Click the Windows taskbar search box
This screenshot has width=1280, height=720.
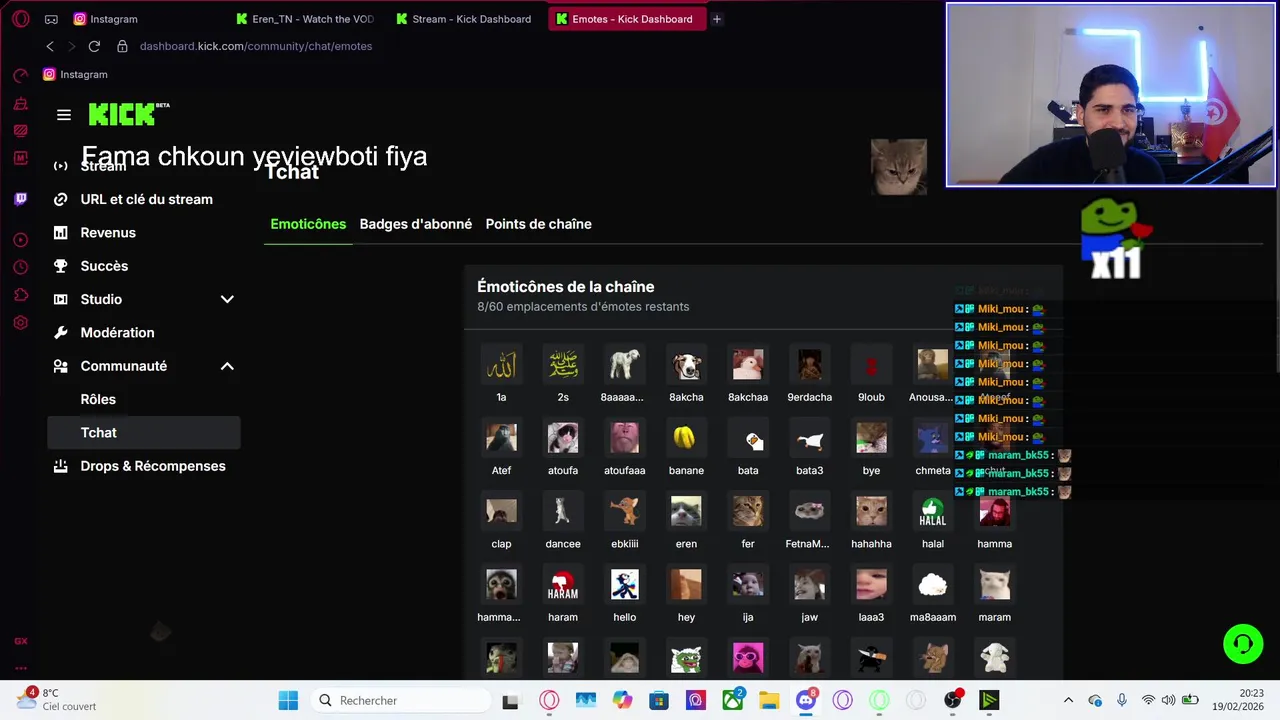pyautogui.click(x=400, y=700)
